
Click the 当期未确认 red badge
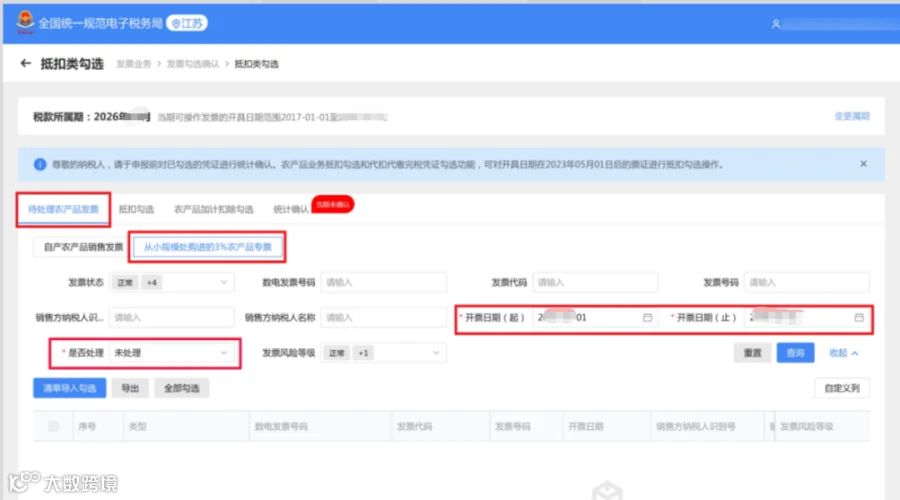tap(333, 204)
